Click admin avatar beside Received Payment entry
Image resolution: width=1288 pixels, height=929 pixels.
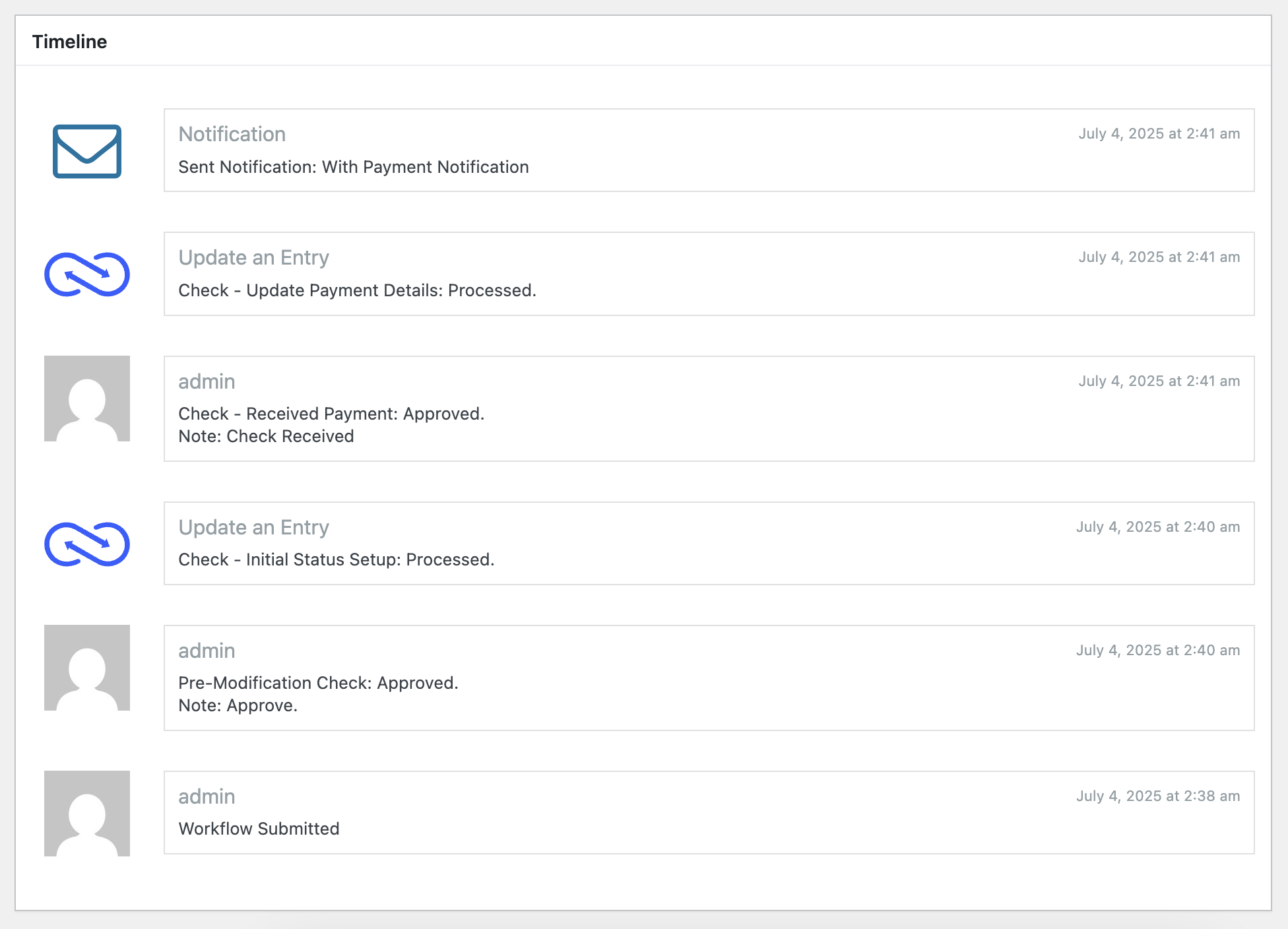click(x=86, y=399)
